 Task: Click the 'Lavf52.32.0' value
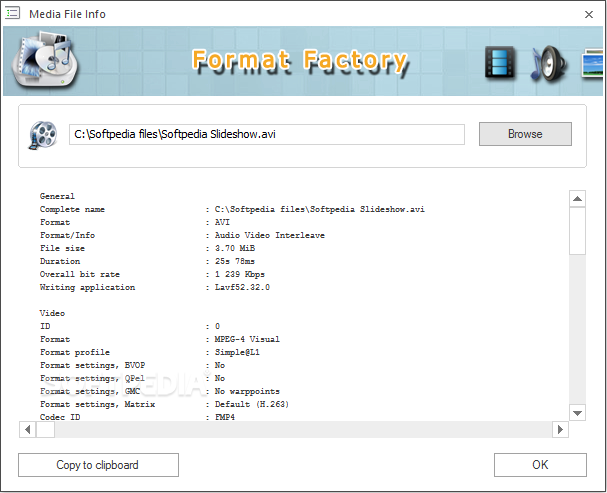[x=242, y=287]
